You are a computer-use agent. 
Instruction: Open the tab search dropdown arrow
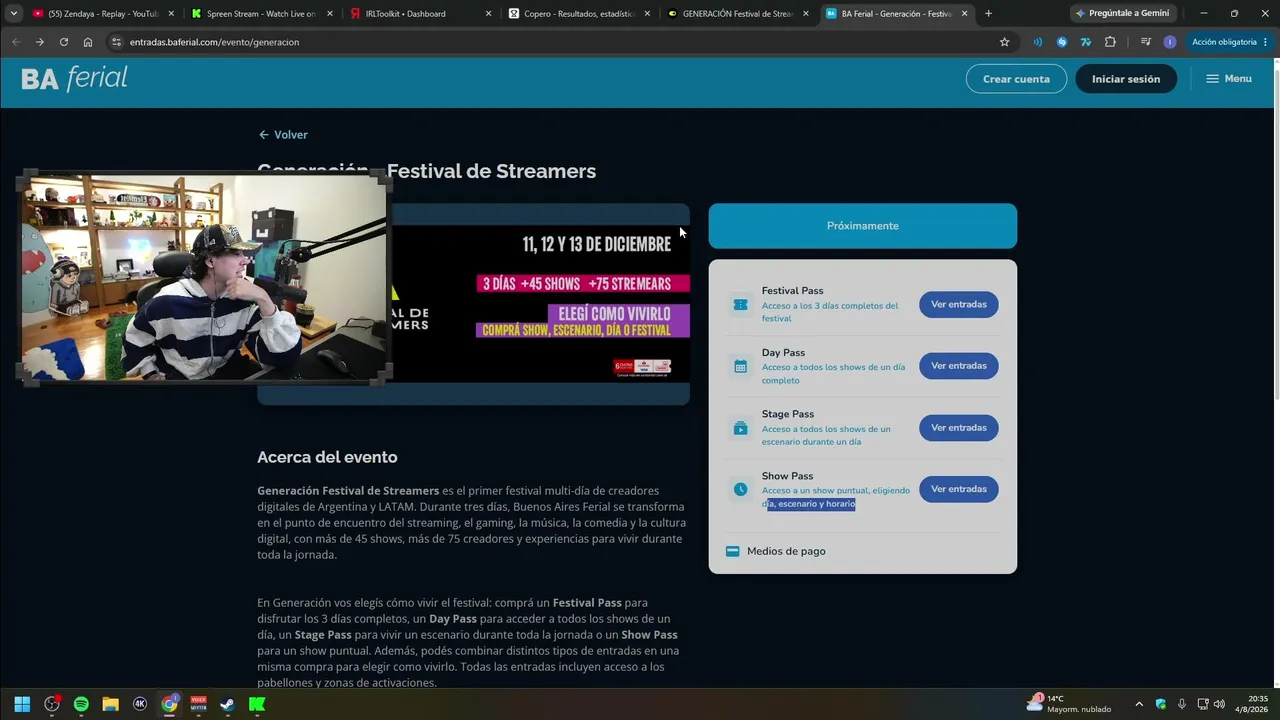(x=14, y=14)
